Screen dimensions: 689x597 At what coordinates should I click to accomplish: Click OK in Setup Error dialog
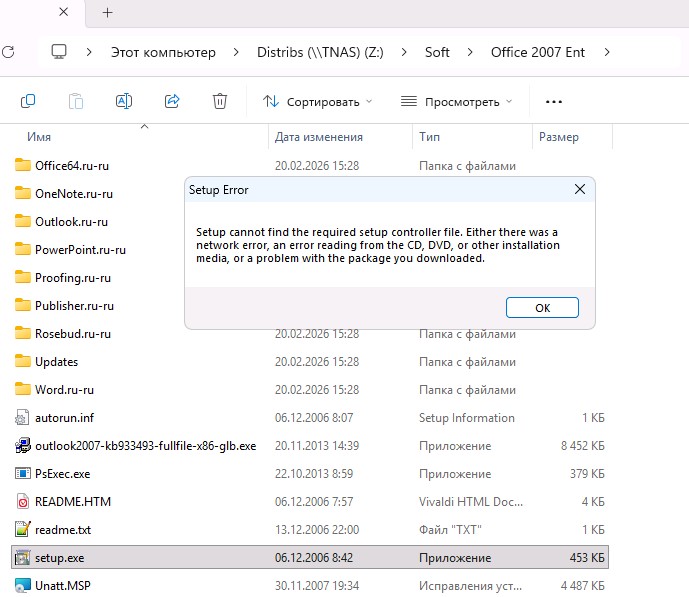[x=542, y=308]
